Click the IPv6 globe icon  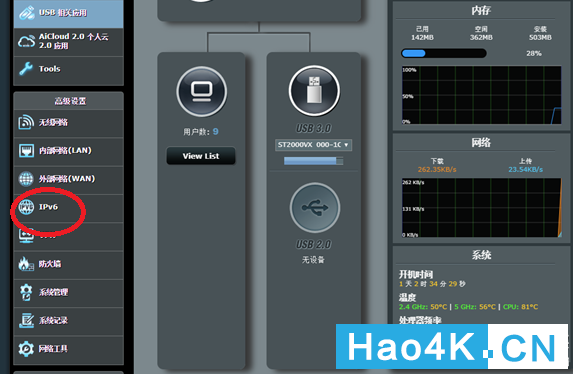click(26, 207)
